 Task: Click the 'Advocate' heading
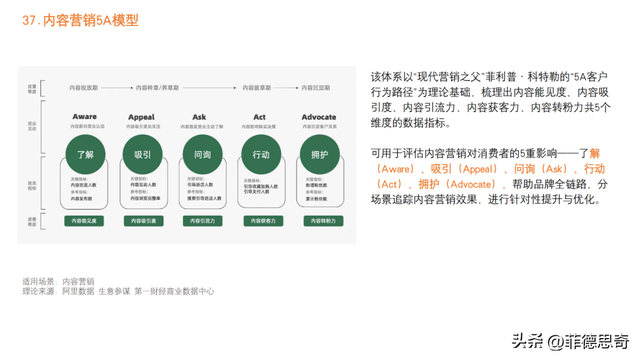pos(319,117)
